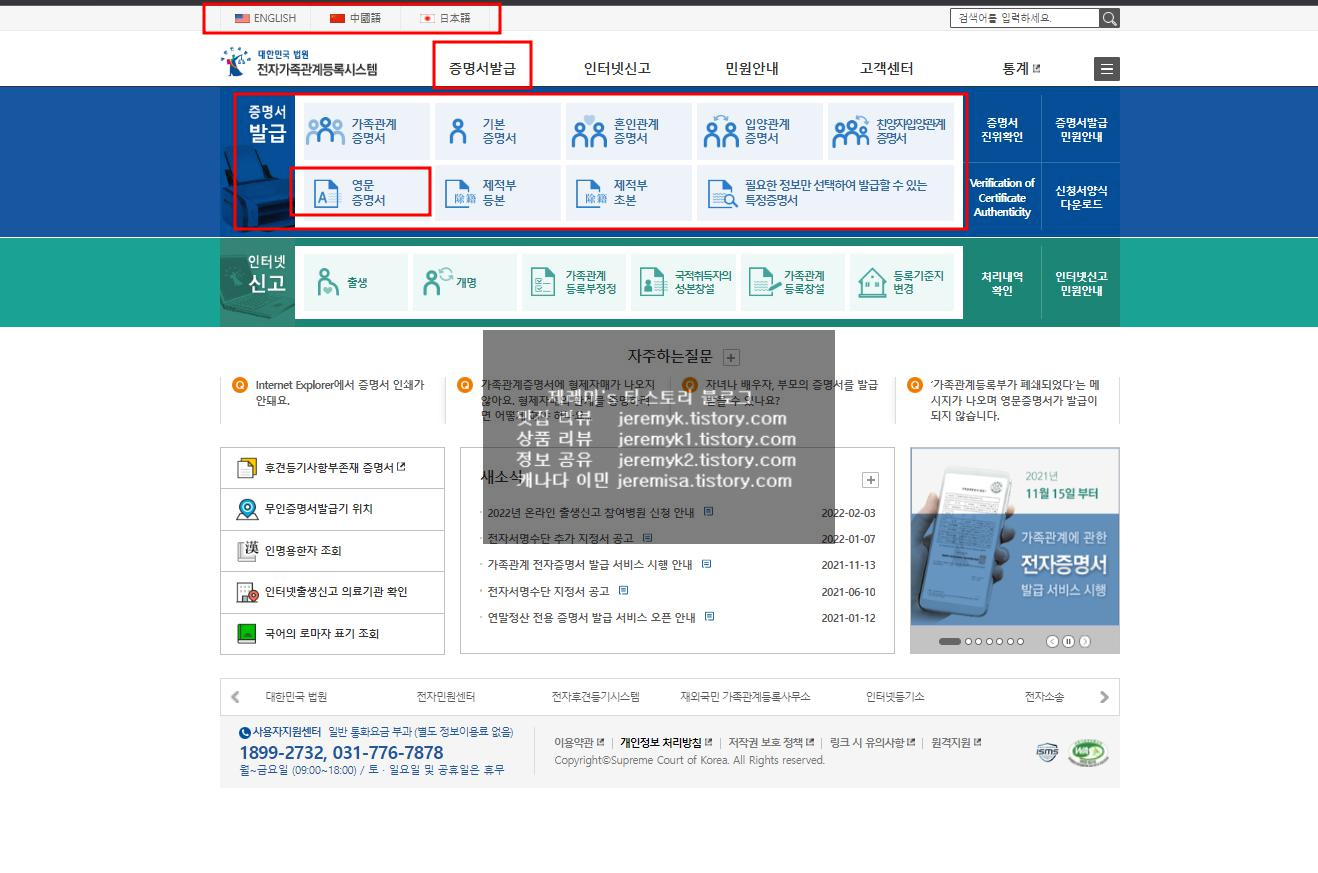The image size is (1318, 873).
Task: Open FAQ about 가족관계등록부 폐쇄 message
Action: [1014, 400]
